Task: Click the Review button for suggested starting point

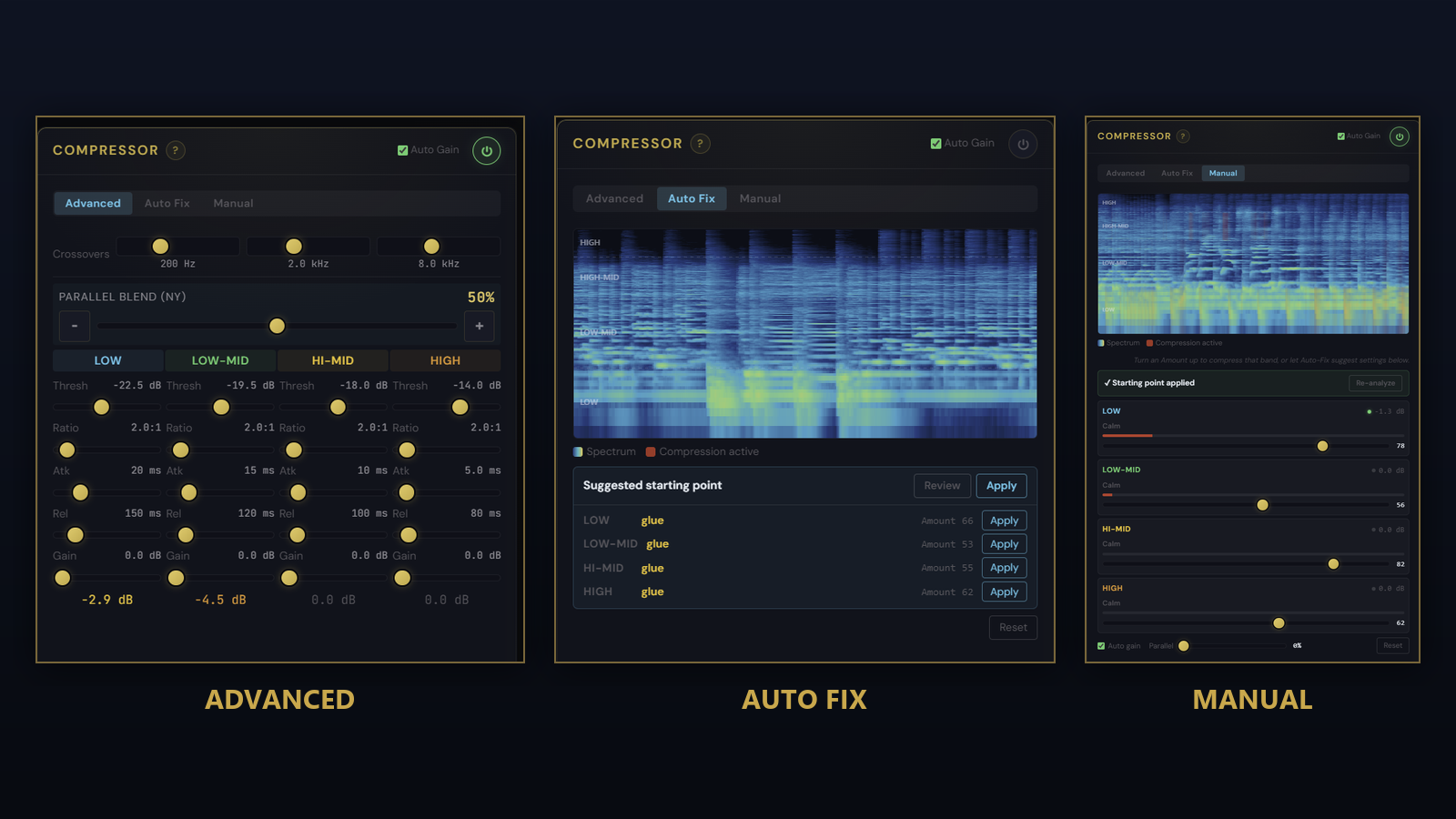Action: 942,486
